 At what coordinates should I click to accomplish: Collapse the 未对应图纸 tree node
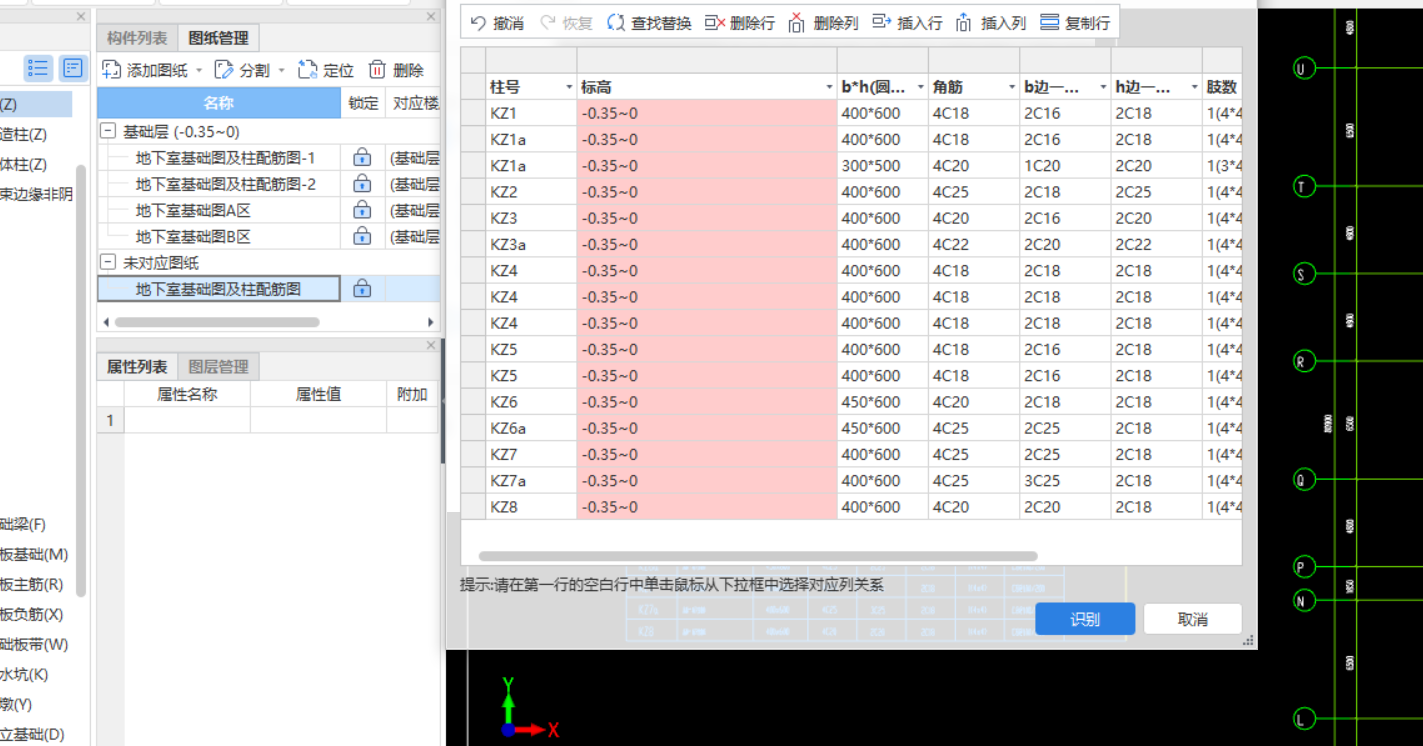[x=108, y=262]
